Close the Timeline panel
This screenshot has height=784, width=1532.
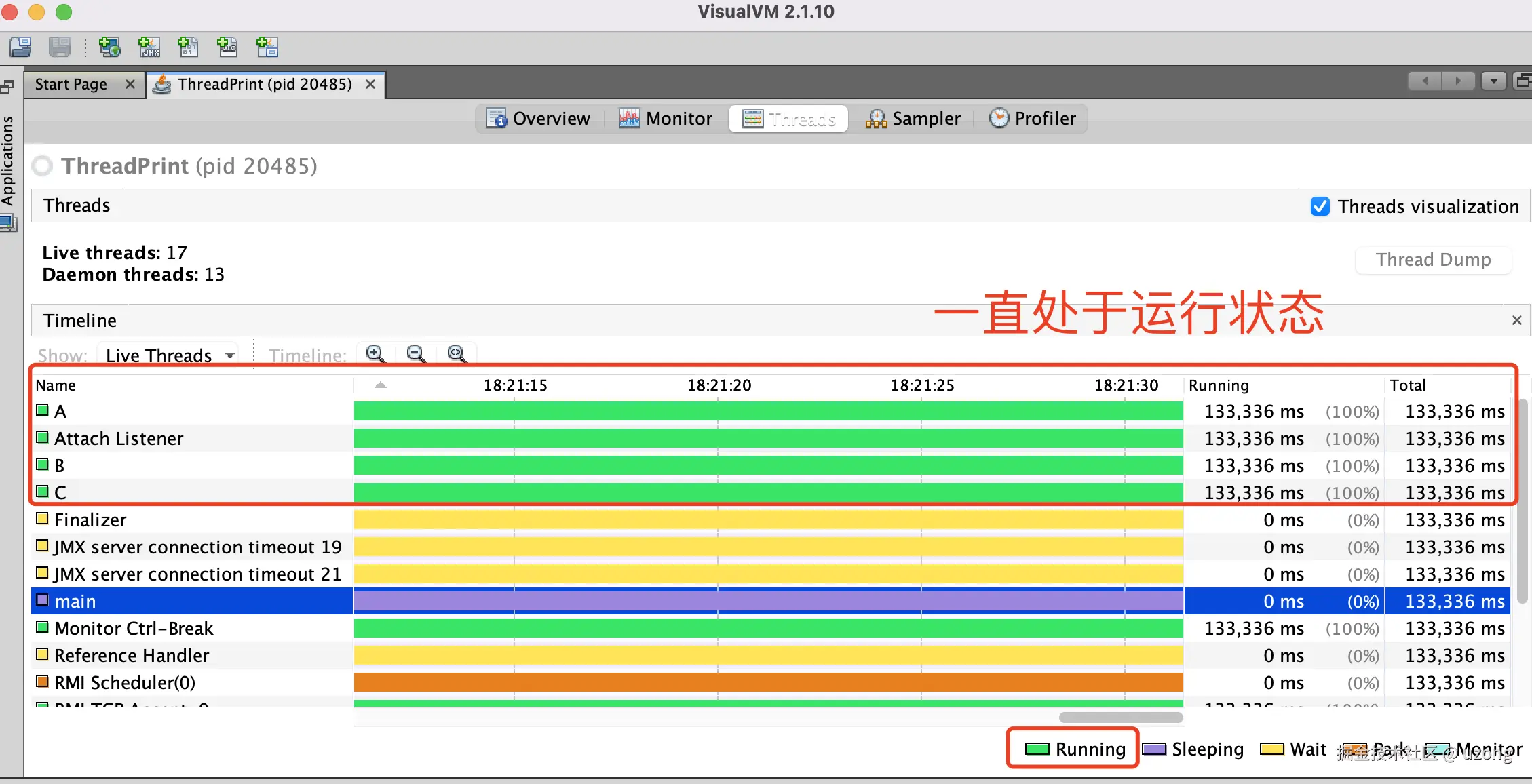coord(1517,320)
